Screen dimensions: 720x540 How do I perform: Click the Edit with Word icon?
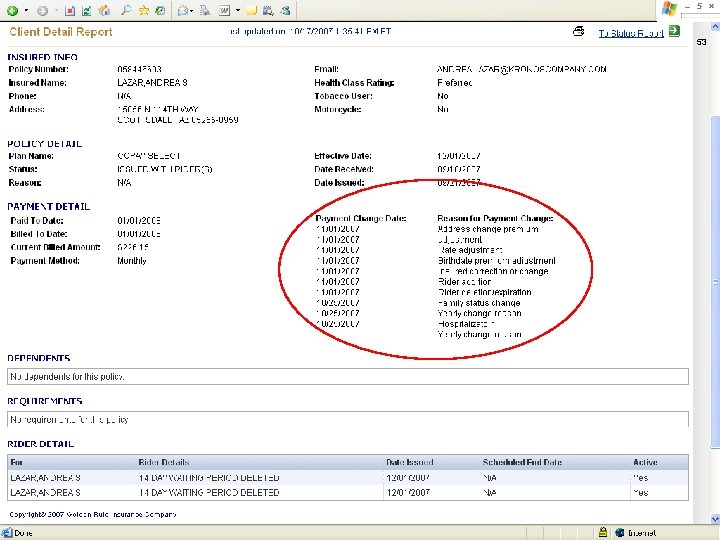click(x=225, y=10)
